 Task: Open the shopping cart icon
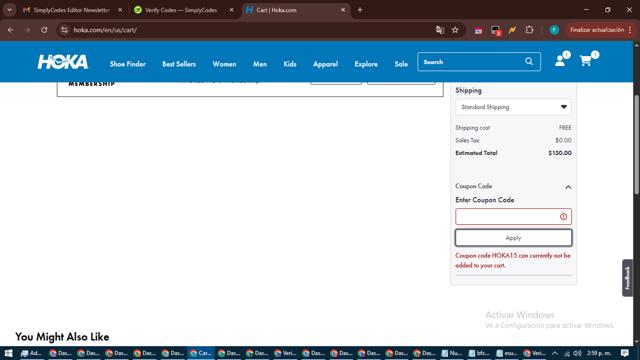point(585,61)
